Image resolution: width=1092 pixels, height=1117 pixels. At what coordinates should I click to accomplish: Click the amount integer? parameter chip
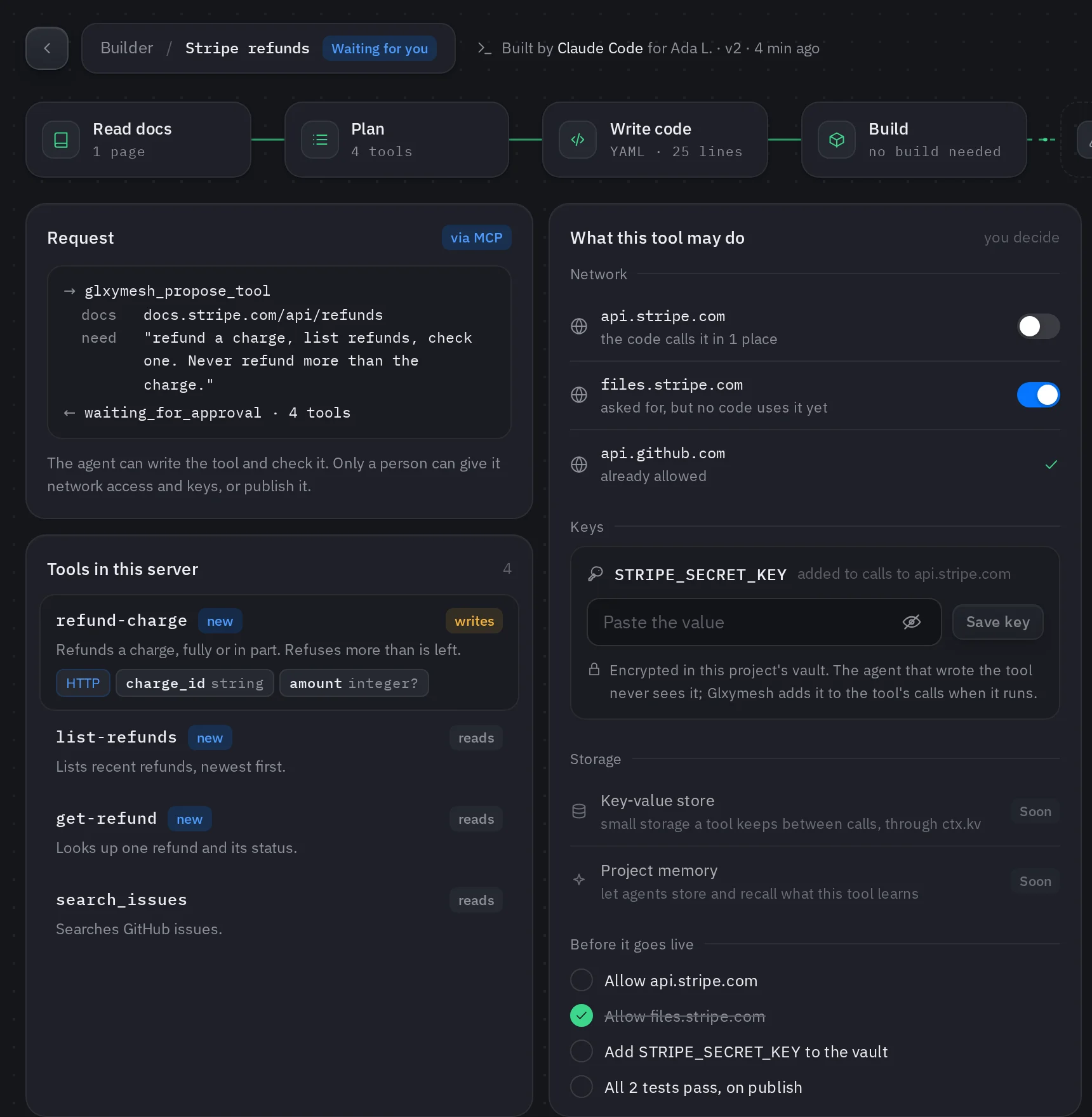click(354, 683)
